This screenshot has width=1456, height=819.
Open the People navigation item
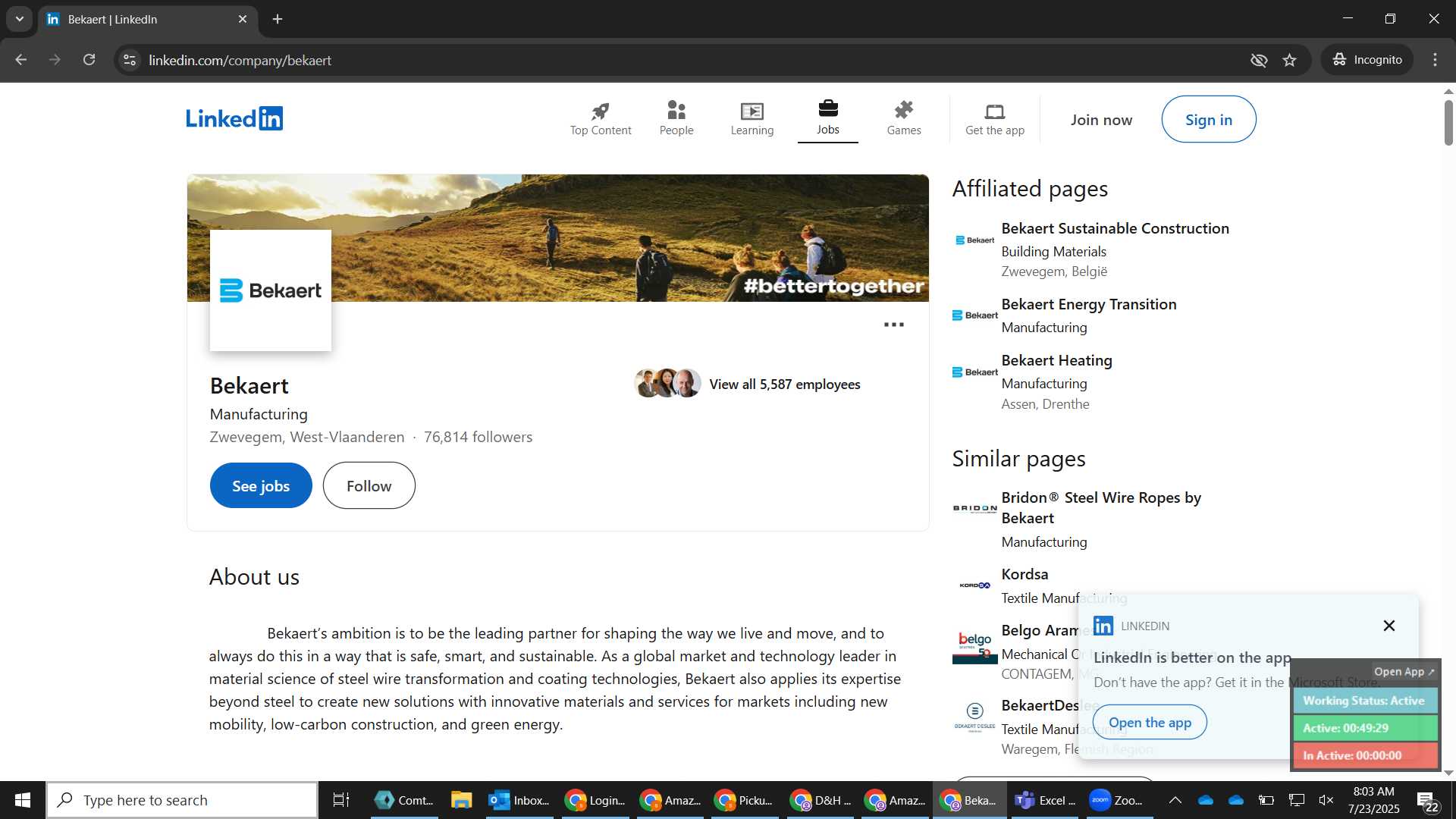[x=676, y=119]
